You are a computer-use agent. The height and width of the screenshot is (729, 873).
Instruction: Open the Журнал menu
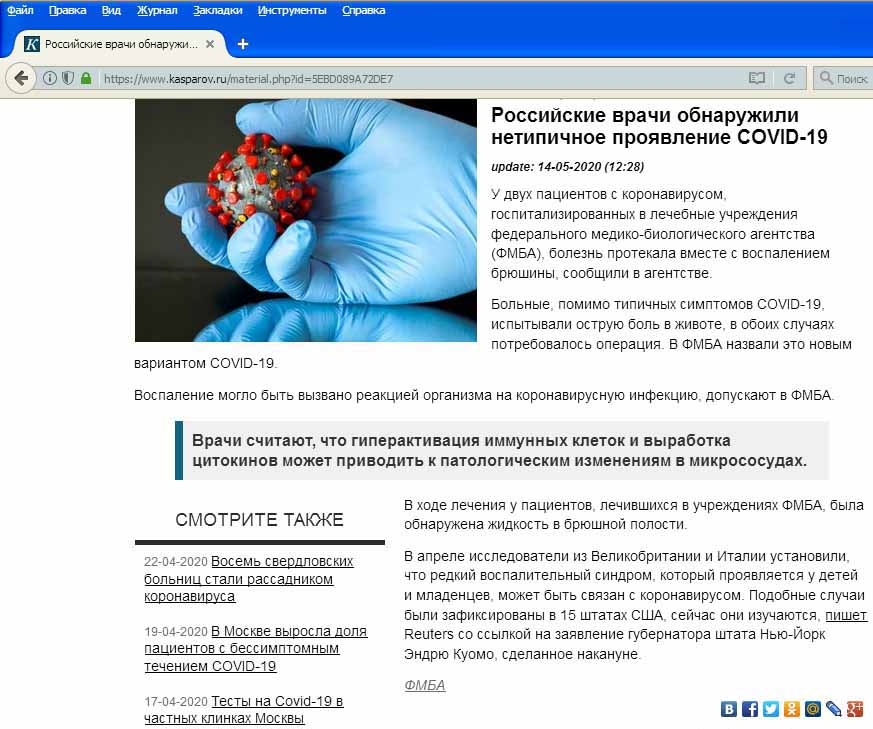pos(157,10)
